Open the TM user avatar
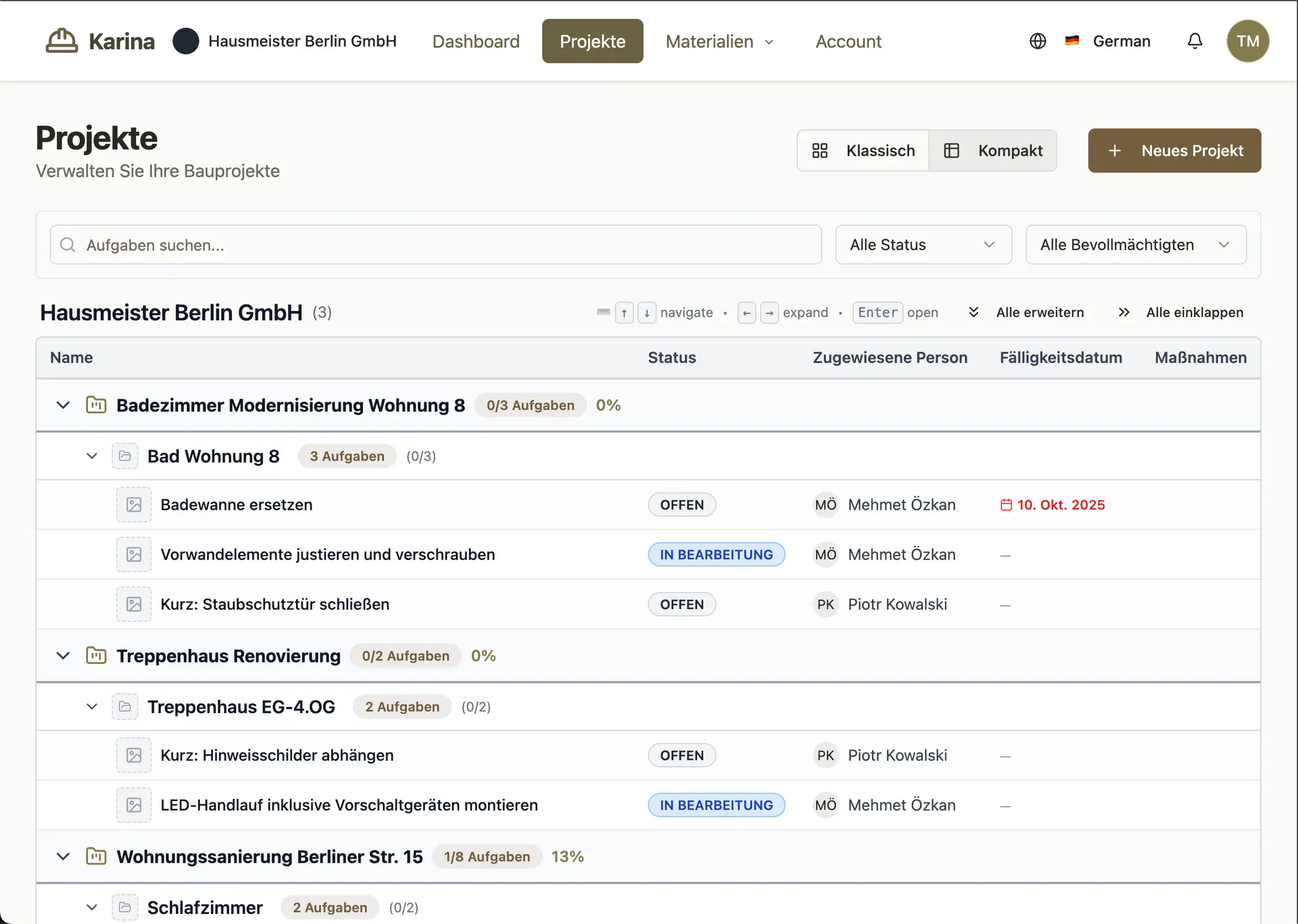 [1247, 41]
